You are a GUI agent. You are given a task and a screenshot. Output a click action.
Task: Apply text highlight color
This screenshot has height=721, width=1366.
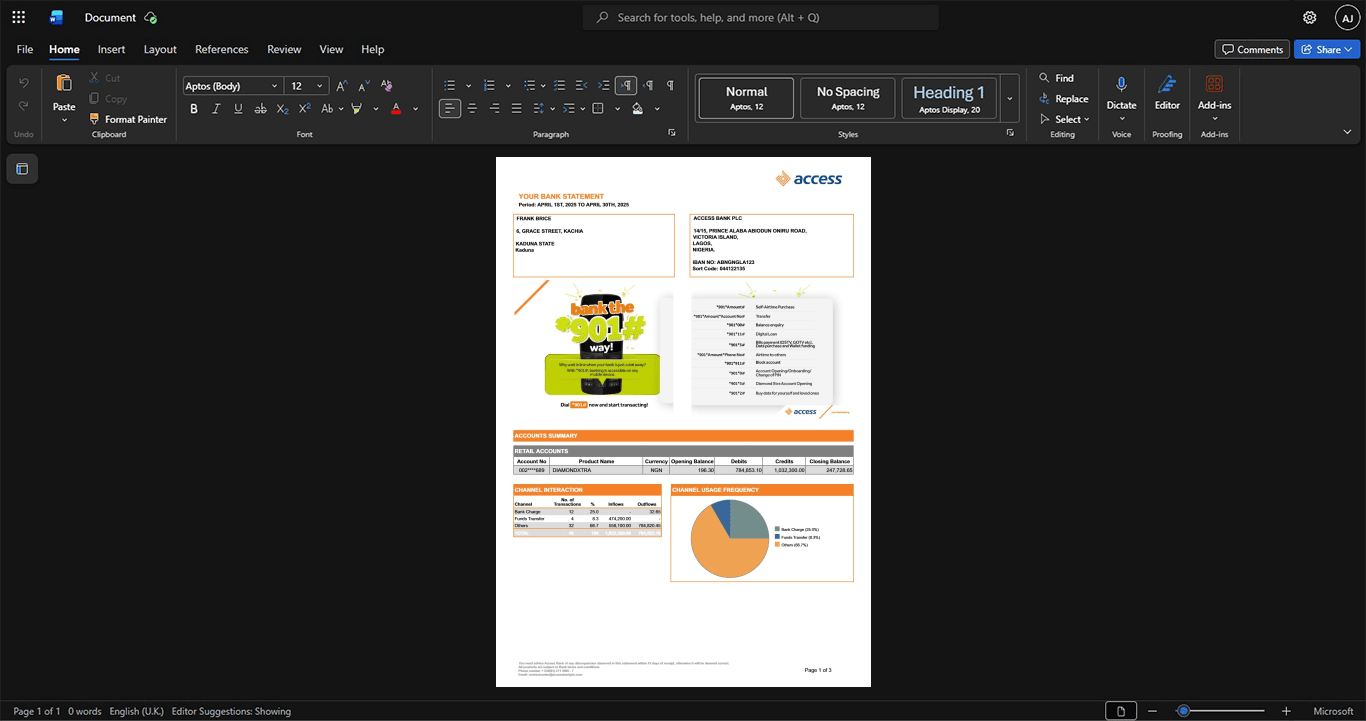tap(356, 108)
